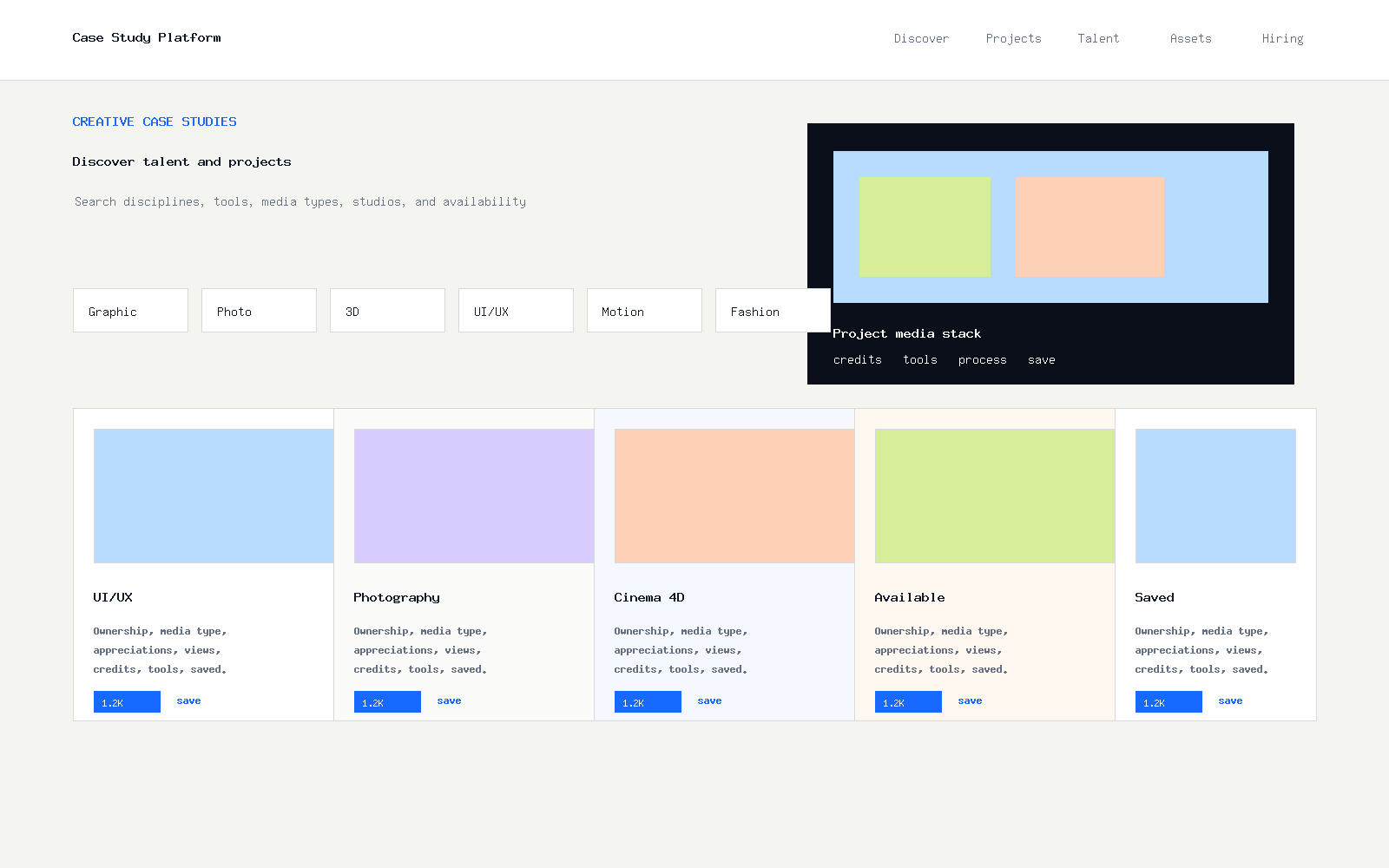The height and width of the screenshot is (868, 1389).
Task: Select the UI/UX discipline filter
Action: (516, 311)
